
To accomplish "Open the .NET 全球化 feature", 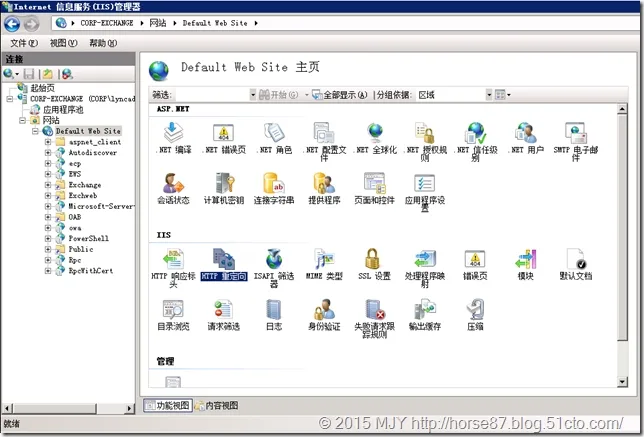I will point(375,138).
